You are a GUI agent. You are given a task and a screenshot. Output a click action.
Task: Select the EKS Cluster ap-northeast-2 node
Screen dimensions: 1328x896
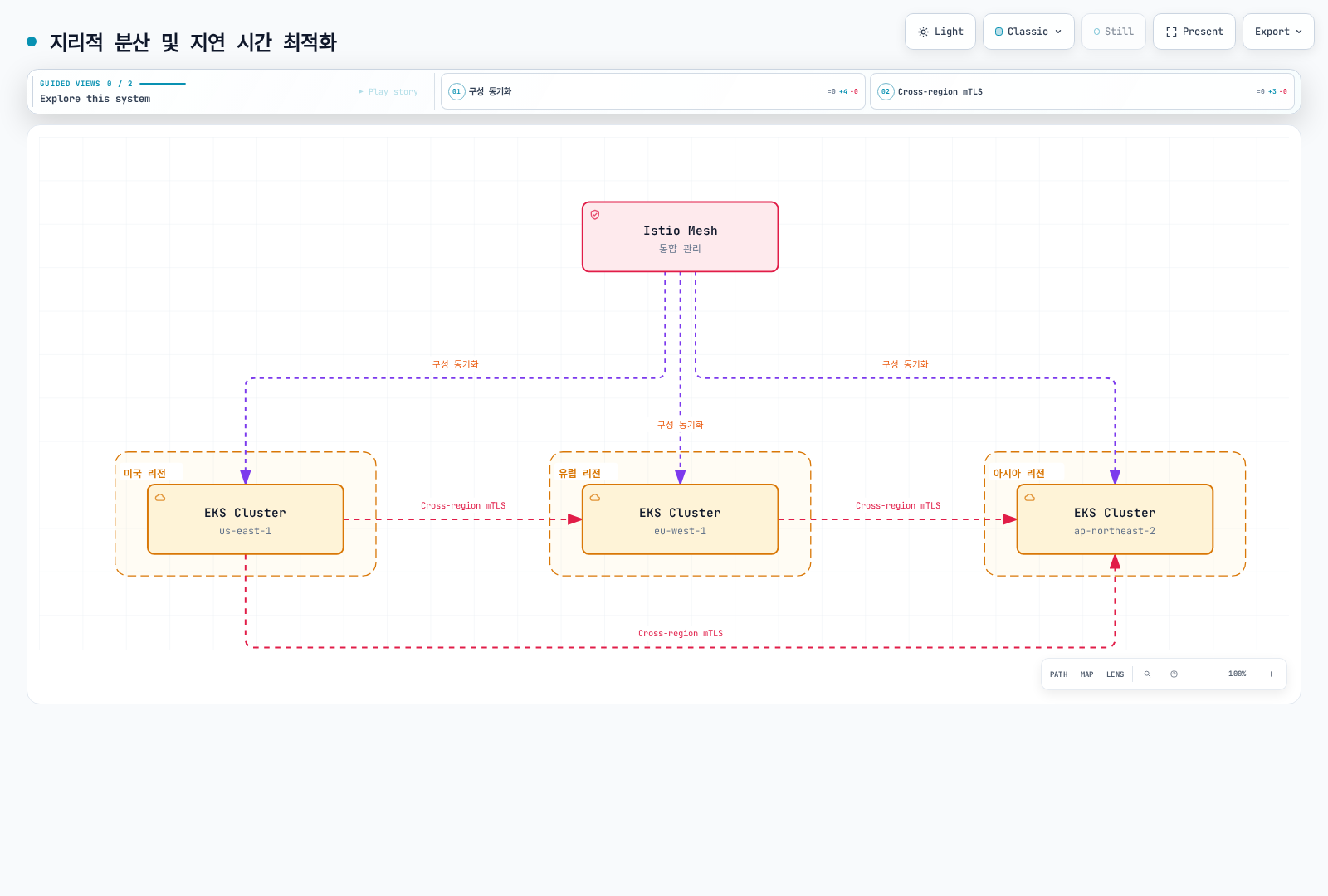(x=1115, y=519)
